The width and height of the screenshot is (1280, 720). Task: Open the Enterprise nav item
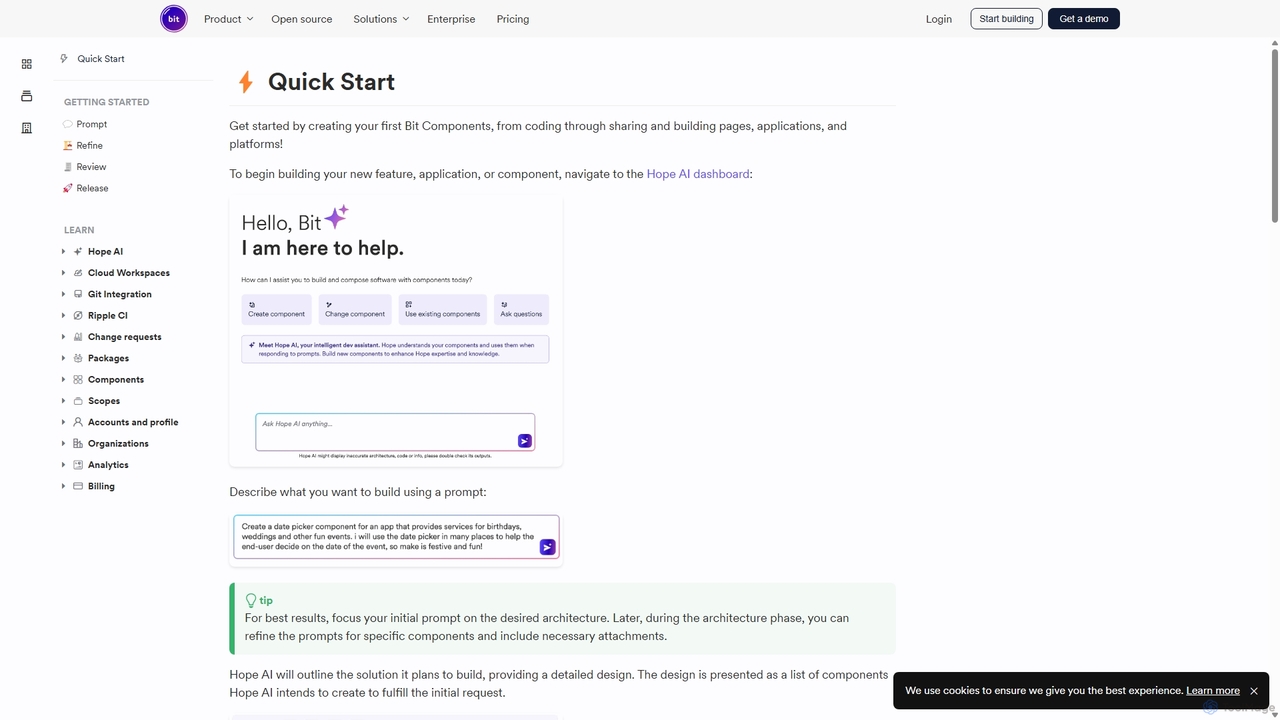451,19
